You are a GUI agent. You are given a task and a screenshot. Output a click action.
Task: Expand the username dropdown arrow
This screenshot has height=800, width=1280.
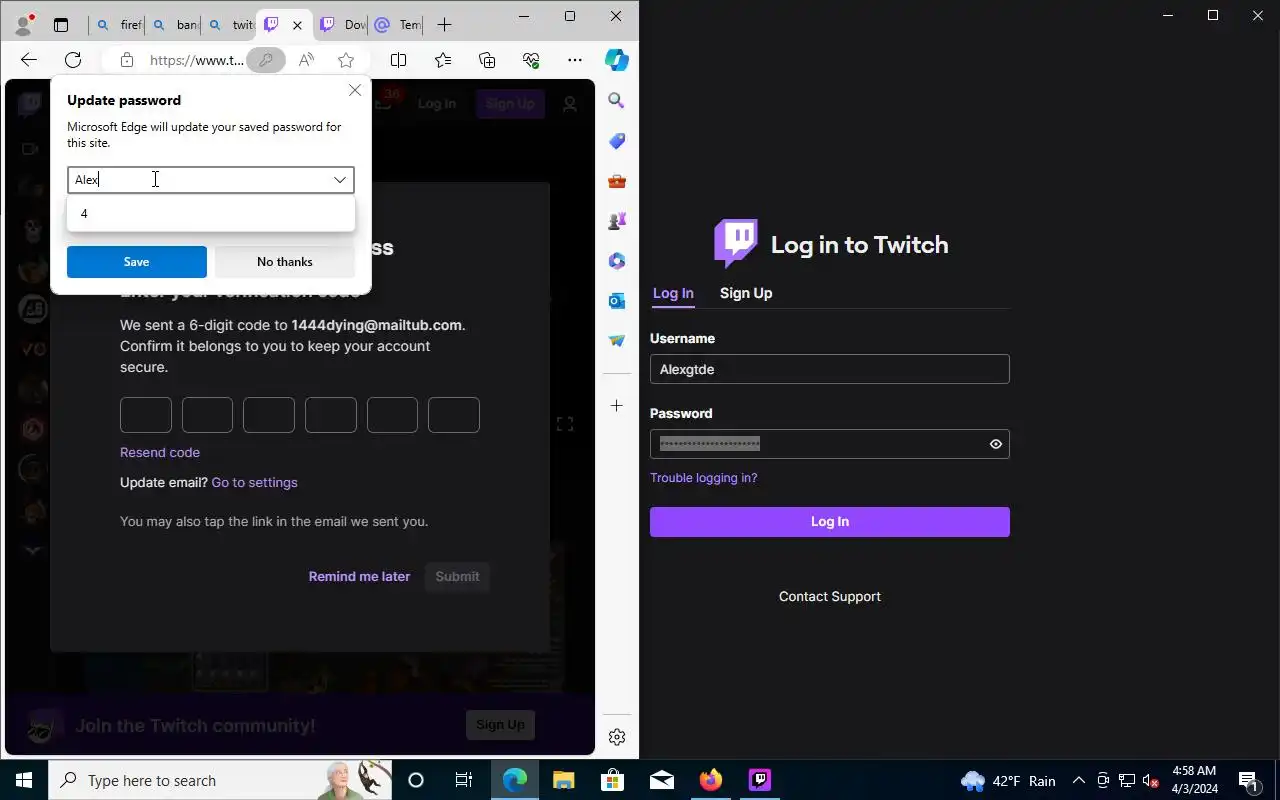(340, 180)
